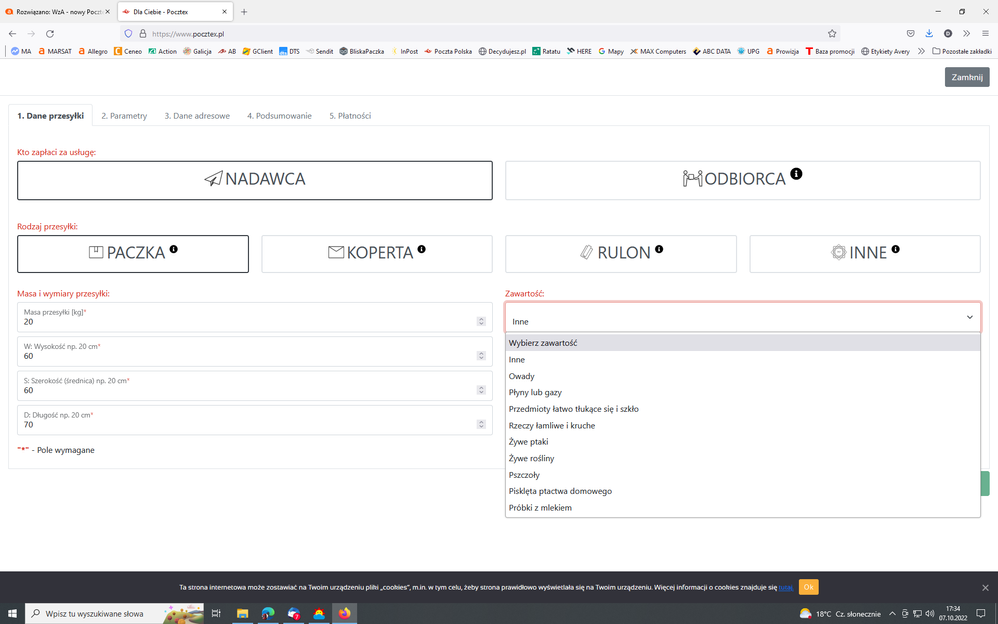Bookmark this page with star icon

click(831, 33)
